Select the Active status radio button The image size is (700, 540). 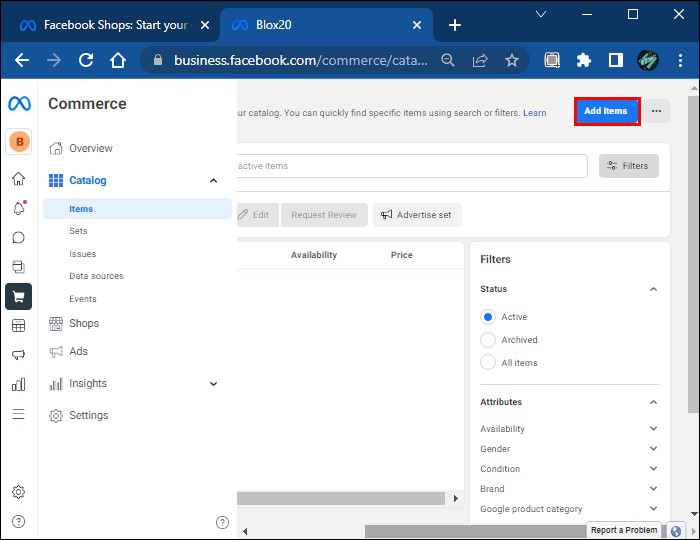(x=488, y=317)
